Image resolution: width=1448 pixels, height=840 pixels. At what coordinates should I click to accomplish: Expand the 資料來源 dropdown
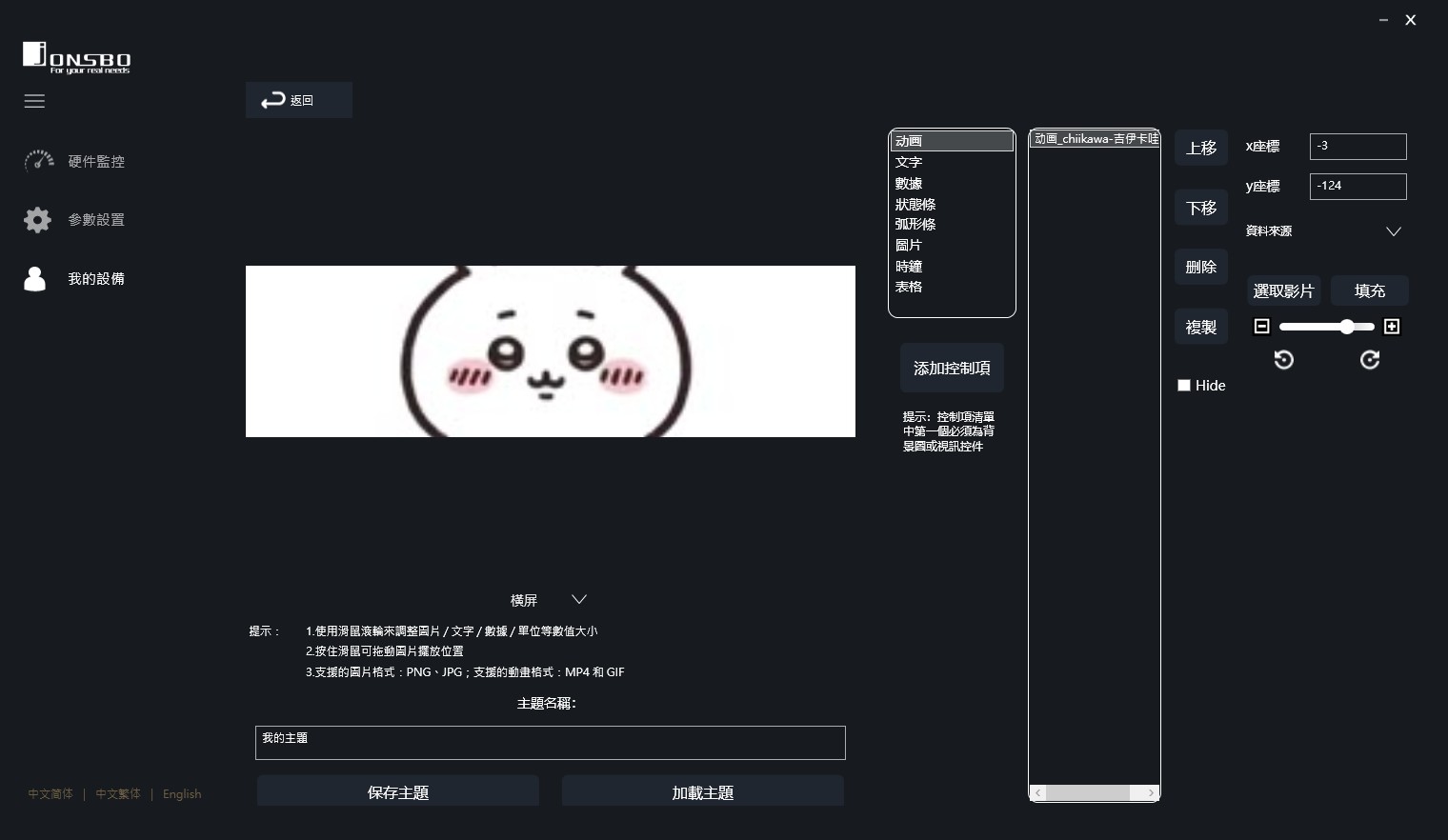tap(1393, 231)
